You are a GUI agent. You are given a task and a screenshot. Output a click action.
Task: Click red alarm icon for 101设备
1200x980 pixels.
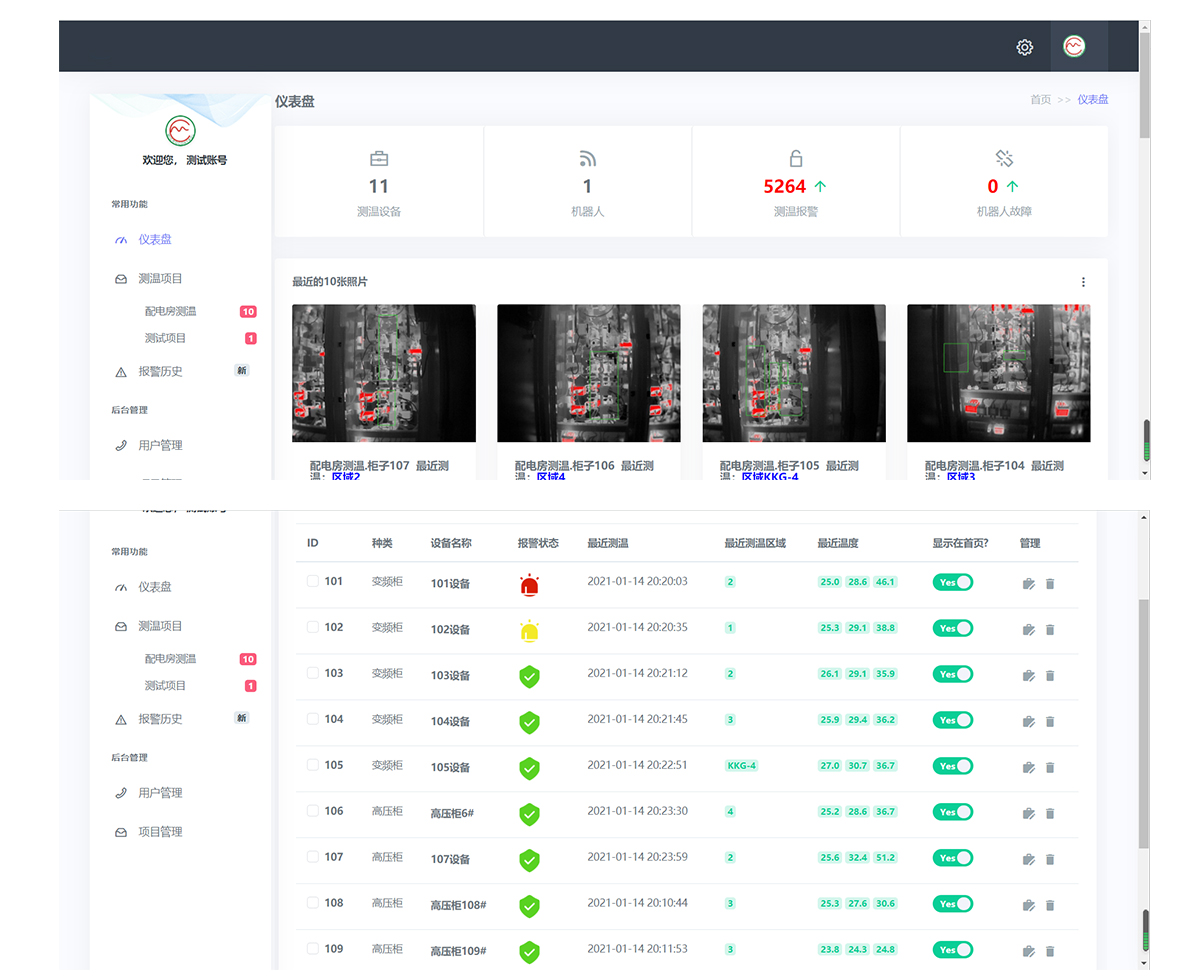(529, 585)
